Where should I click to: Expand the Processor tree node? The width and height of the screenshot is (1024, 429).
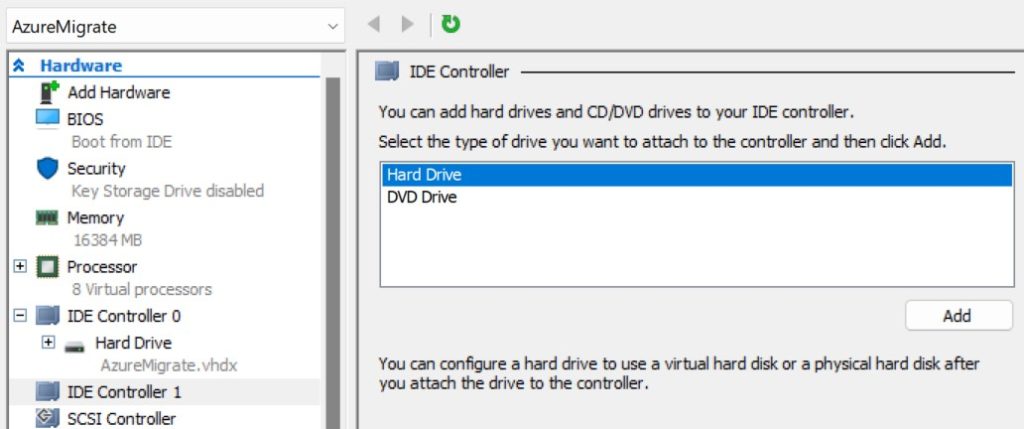tap(20, 267)
